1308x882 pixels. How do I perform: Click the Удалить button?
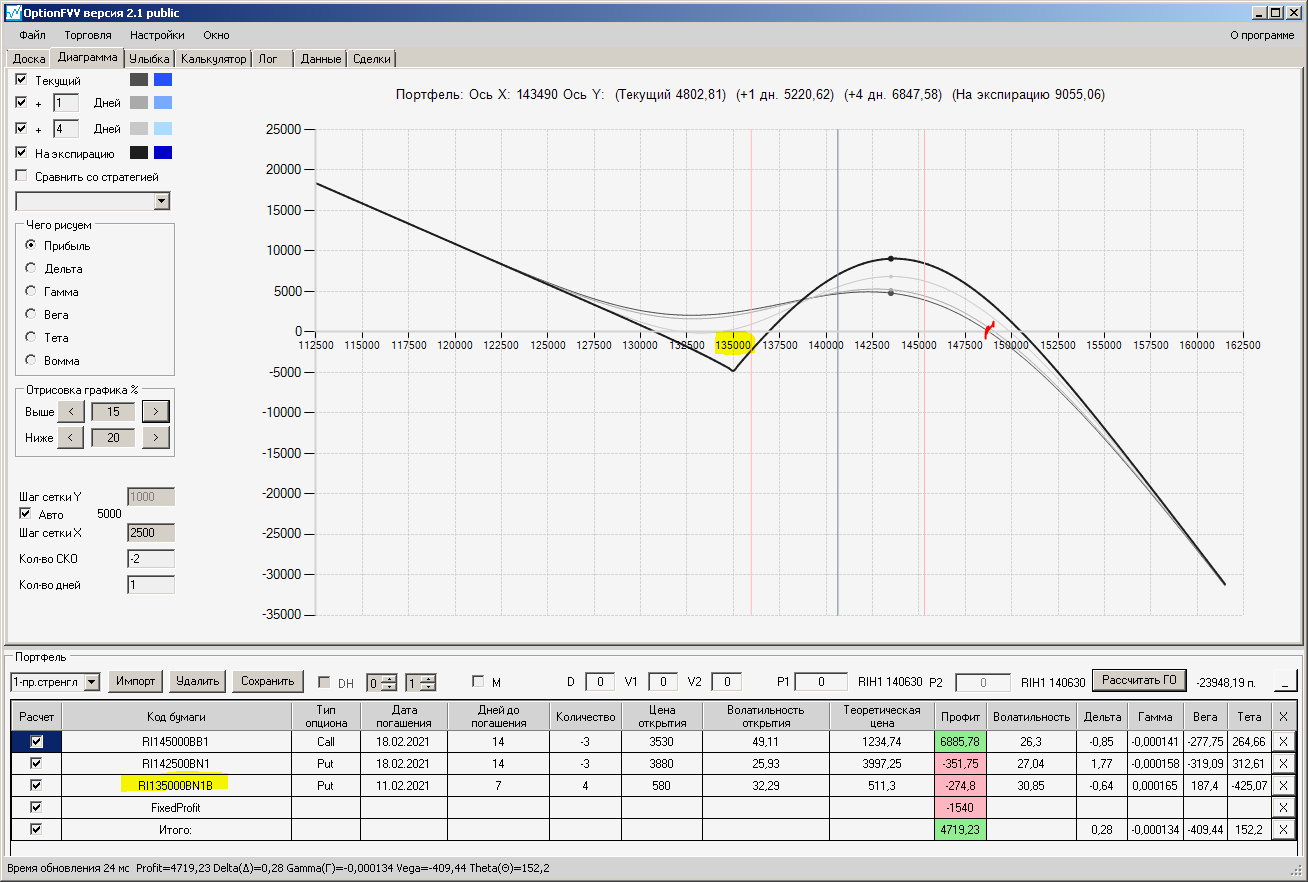(197, 681)
